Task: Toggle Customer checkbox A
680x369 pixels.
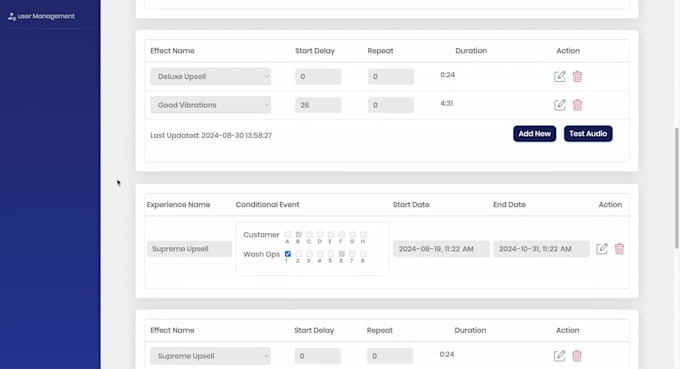Action: pyautogui.click(x=288, y=235)
